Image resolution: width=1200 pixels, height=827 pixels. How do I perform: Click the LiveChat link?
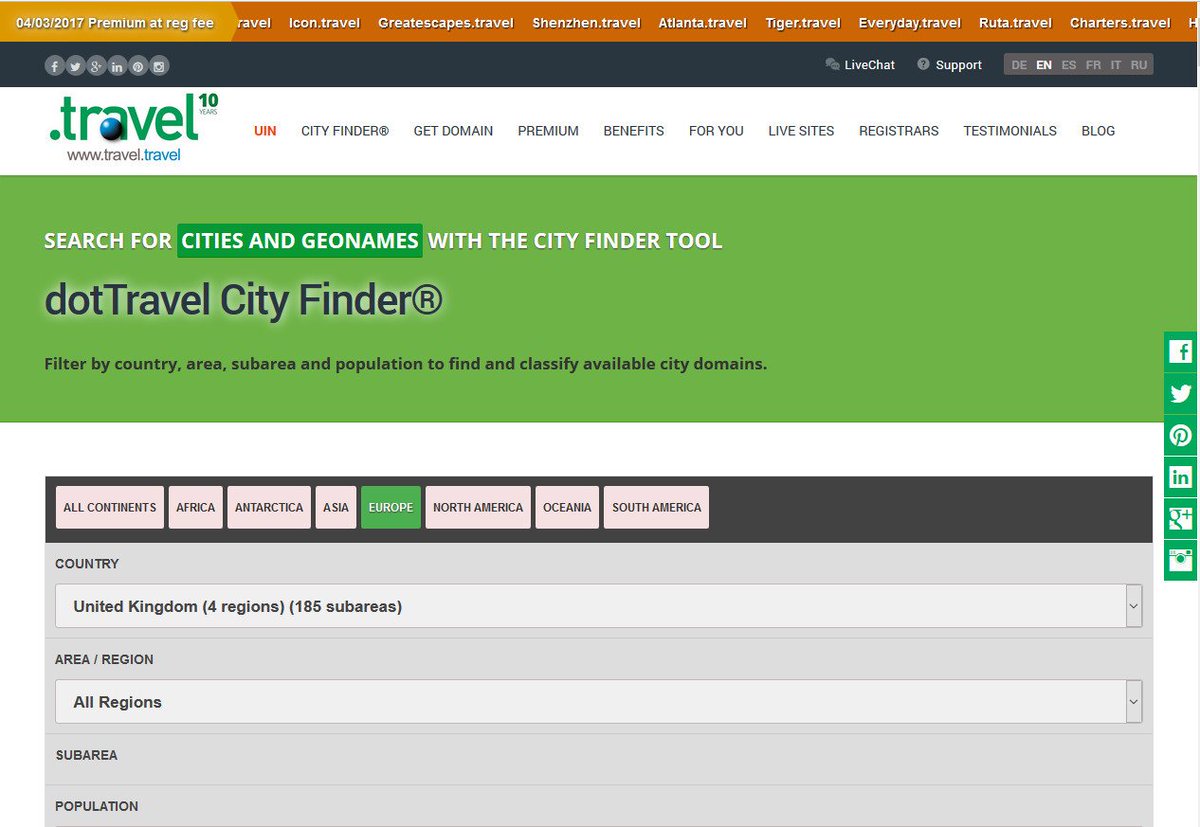pos(870,65)
